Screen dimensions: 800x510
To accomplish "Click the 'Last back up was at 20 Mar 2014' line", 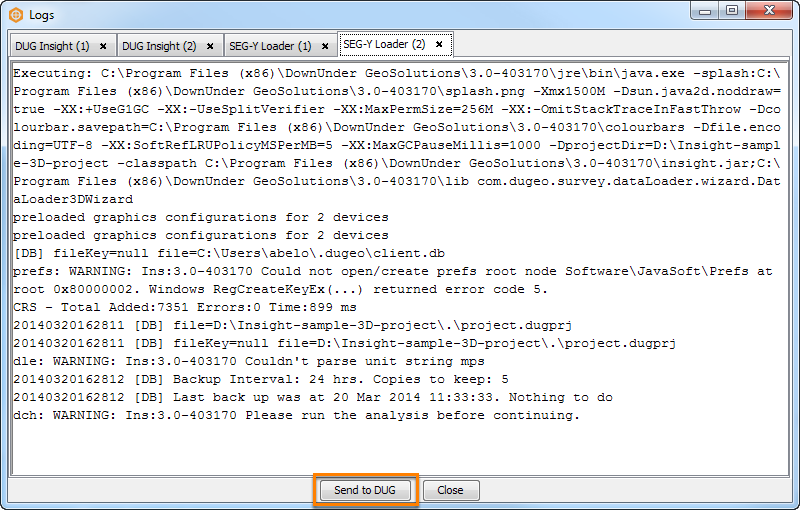I will 313,397.
